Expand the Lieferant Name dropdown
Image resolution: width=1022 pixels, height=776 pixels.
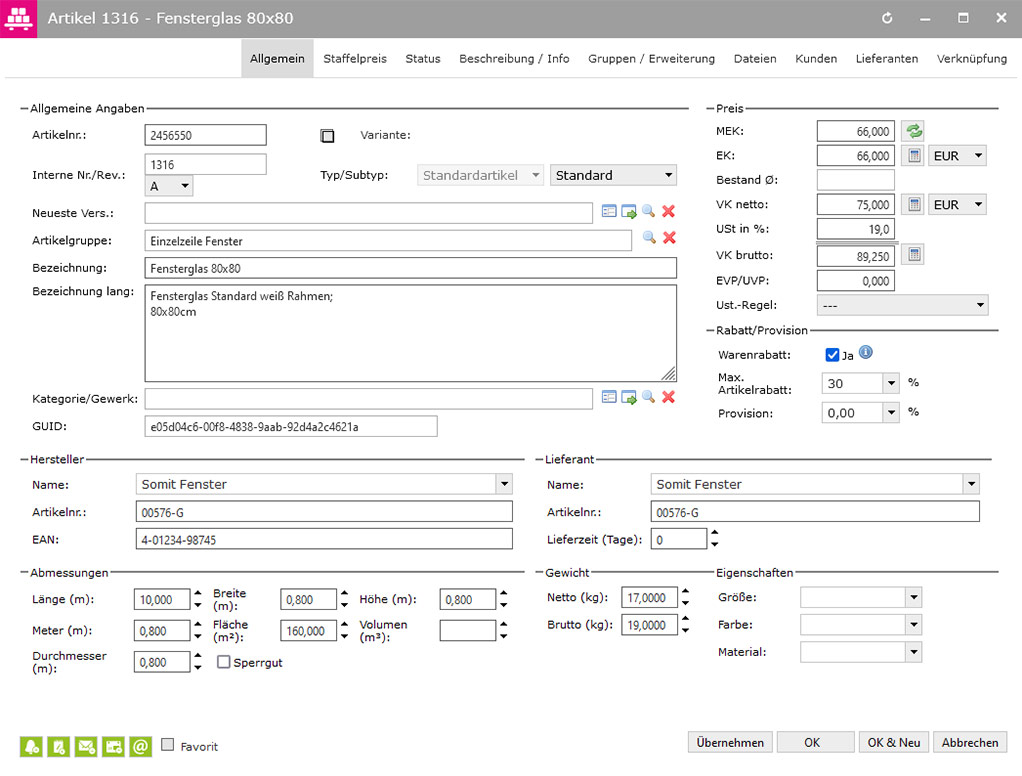click(x=971, y=484)
